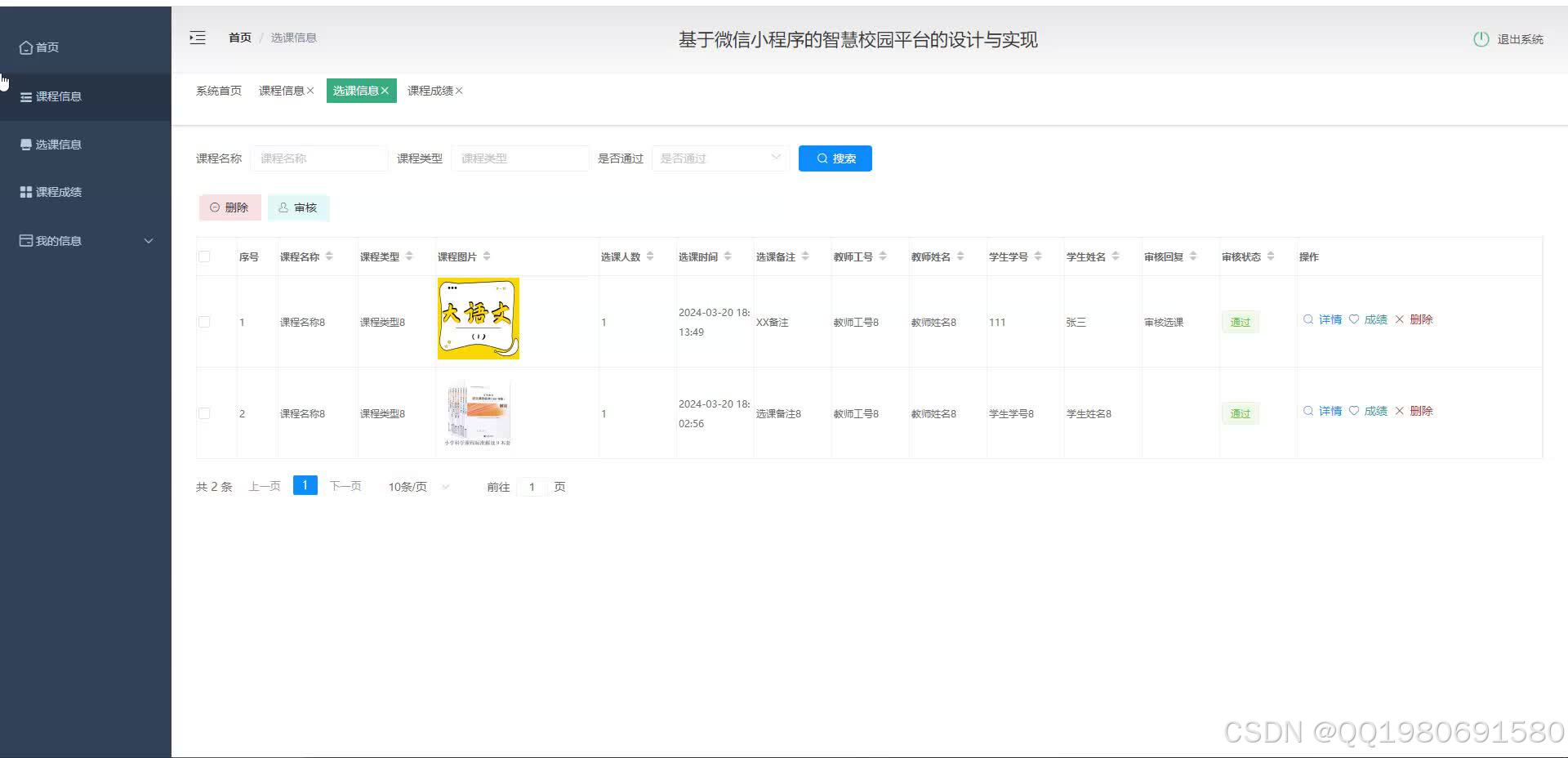Click the 成绩 link in row 2
This screenshot has height=758, width=1568.
[x=1375, y=411]
